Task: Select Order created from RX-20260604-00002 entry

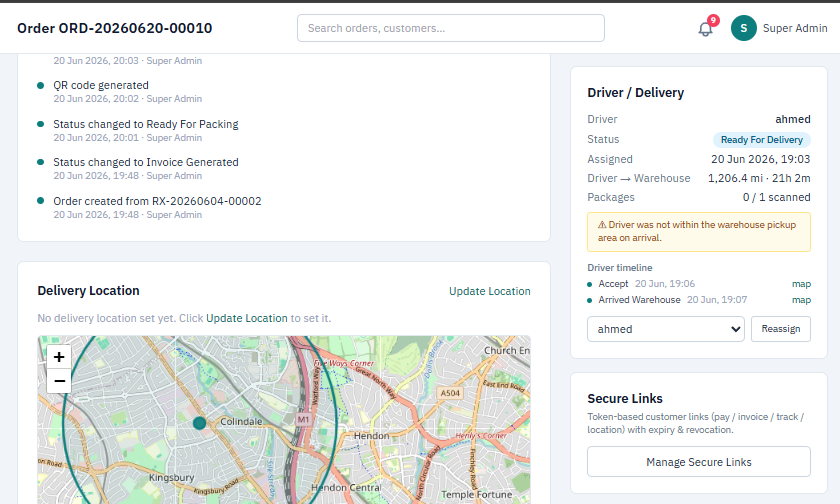Action: click(157, 201)
